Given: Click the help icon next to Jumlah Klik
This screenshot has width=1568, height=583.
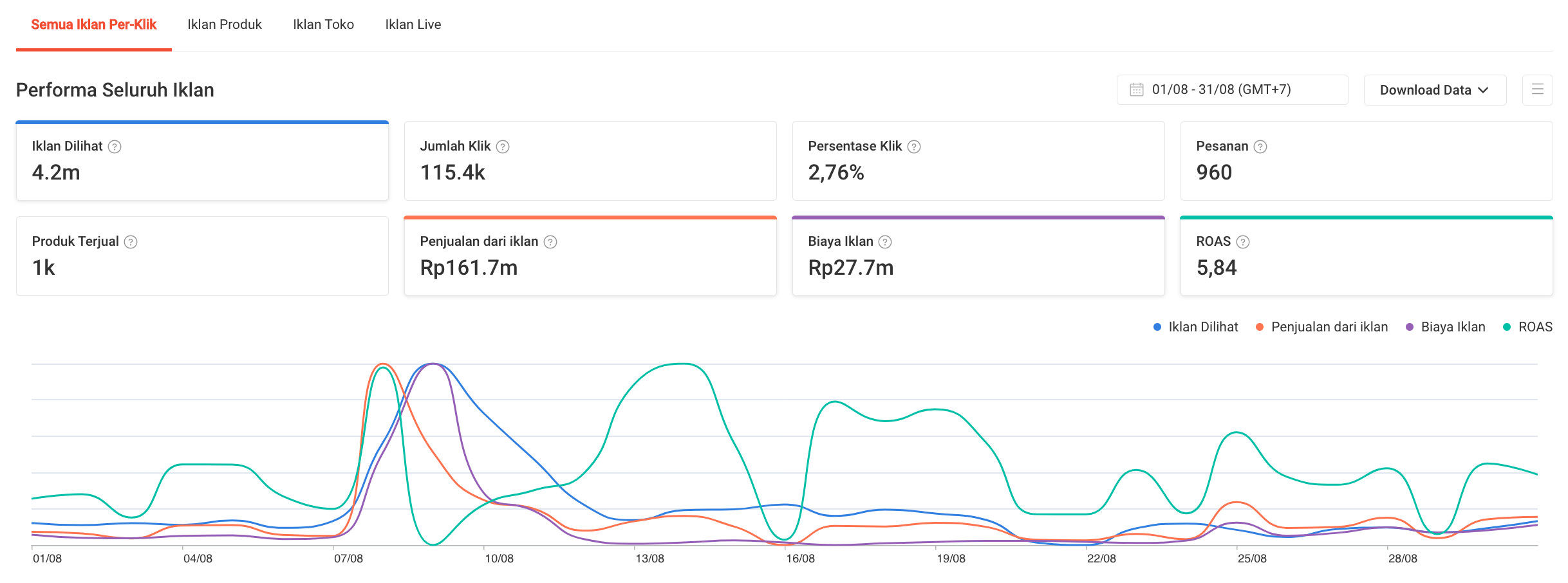Looking at the screenshot, I should pyautogui.click(x=503, y=147).
